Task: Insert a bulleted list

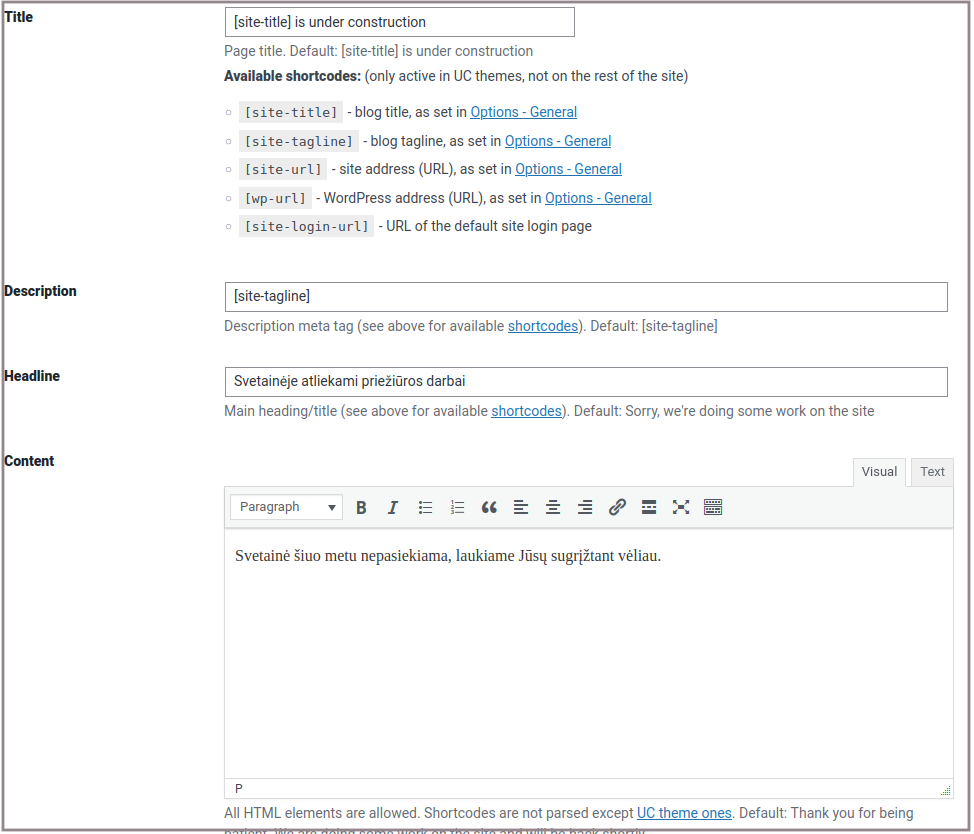Action: (x=425, y=508)
